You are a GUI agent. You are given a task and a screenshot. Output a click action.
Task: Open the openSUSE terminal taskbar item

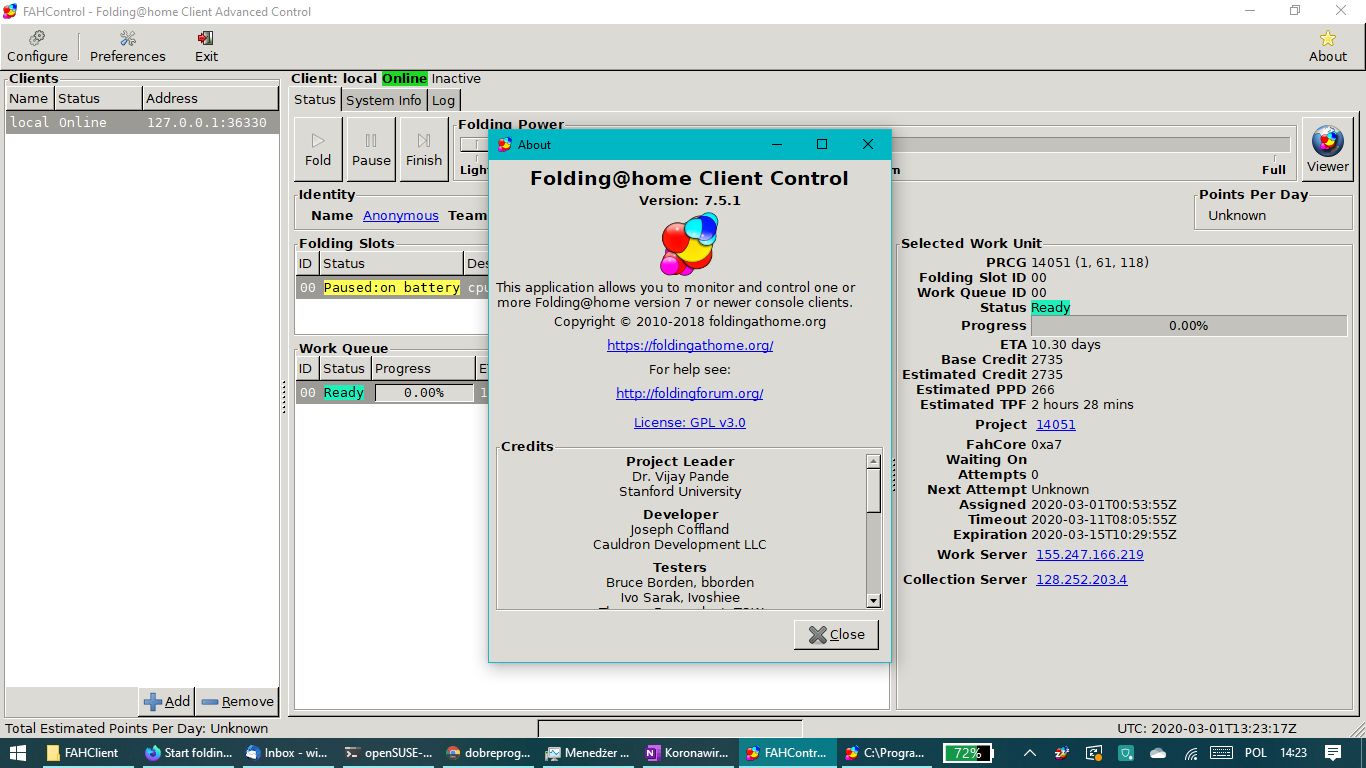click(388, 753)
